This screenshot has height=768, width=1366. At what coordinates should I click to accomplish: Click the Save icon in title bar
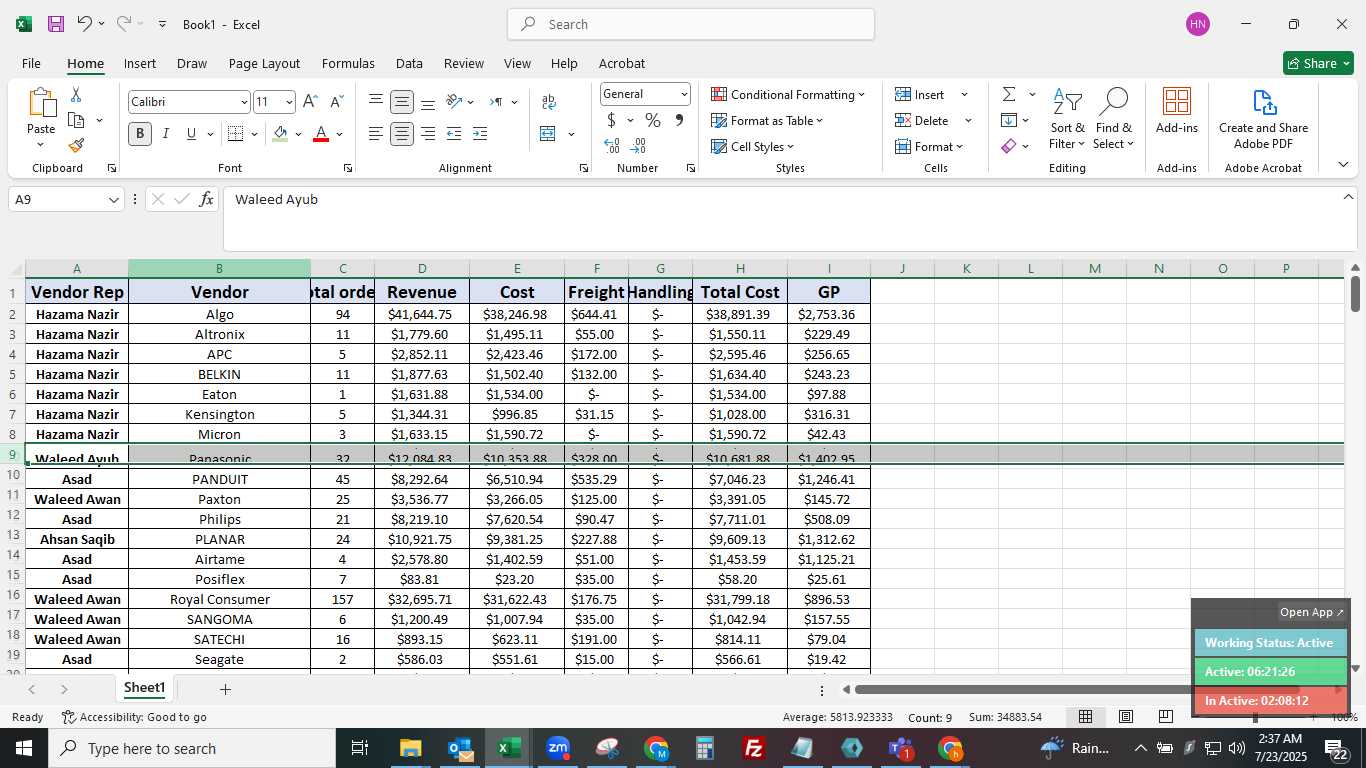56,24
